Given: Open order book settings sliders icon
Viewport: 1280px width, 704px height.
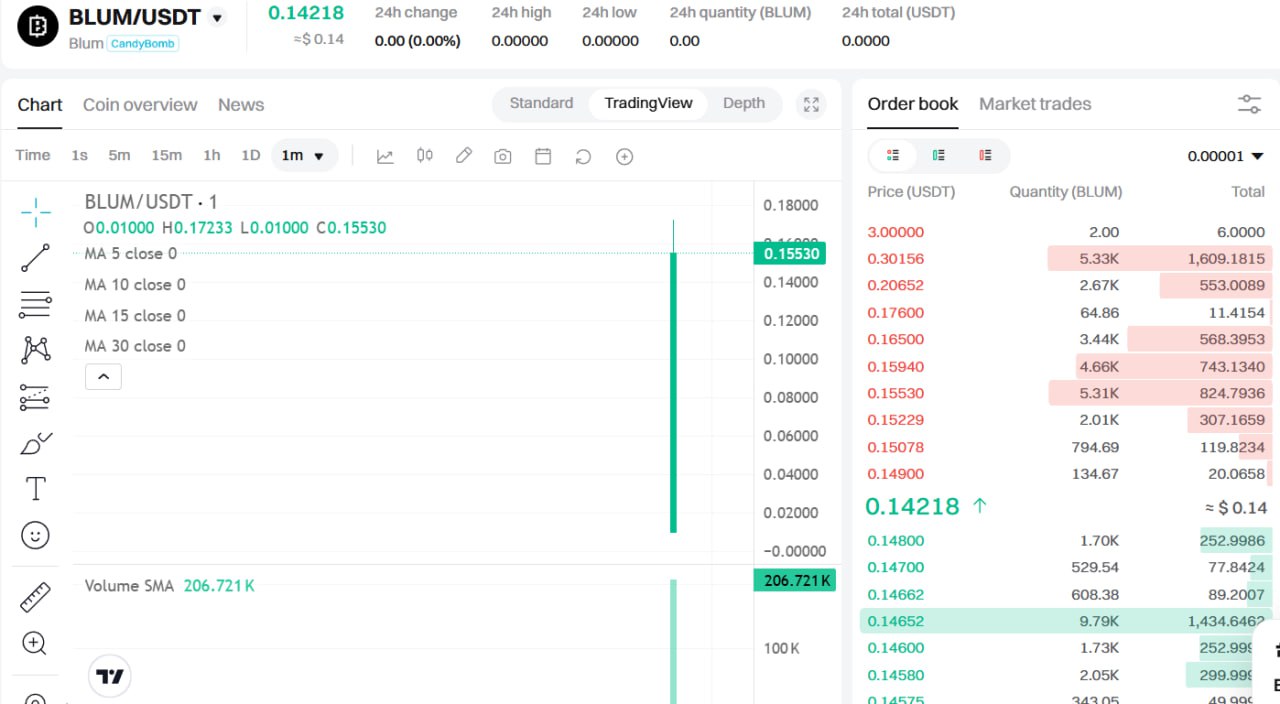Looking at the screenshot, I should tap(1249, 104).
